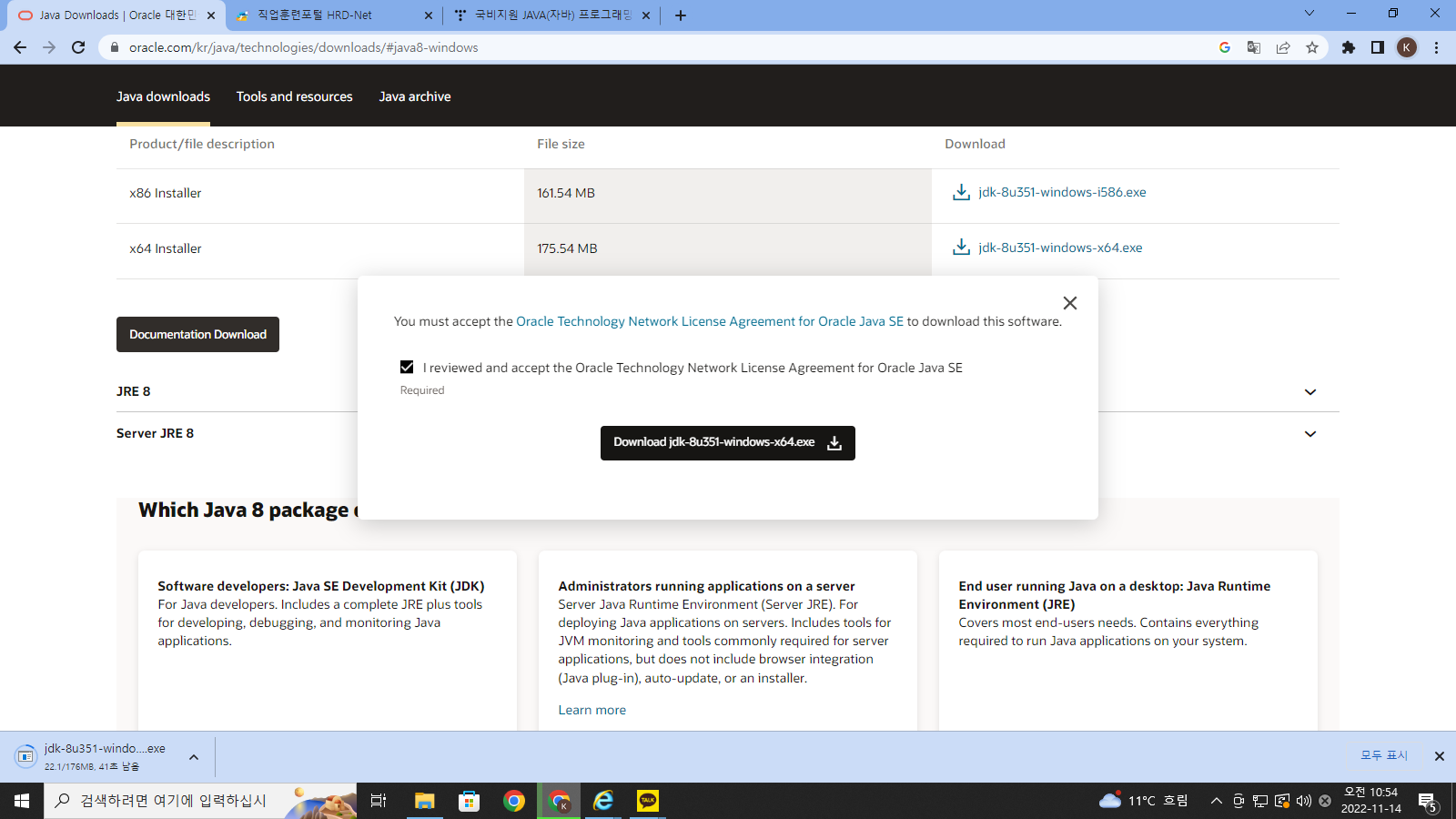
Task: Click the share page icon
Action: pyautogui.click(x=1283, y=47)
